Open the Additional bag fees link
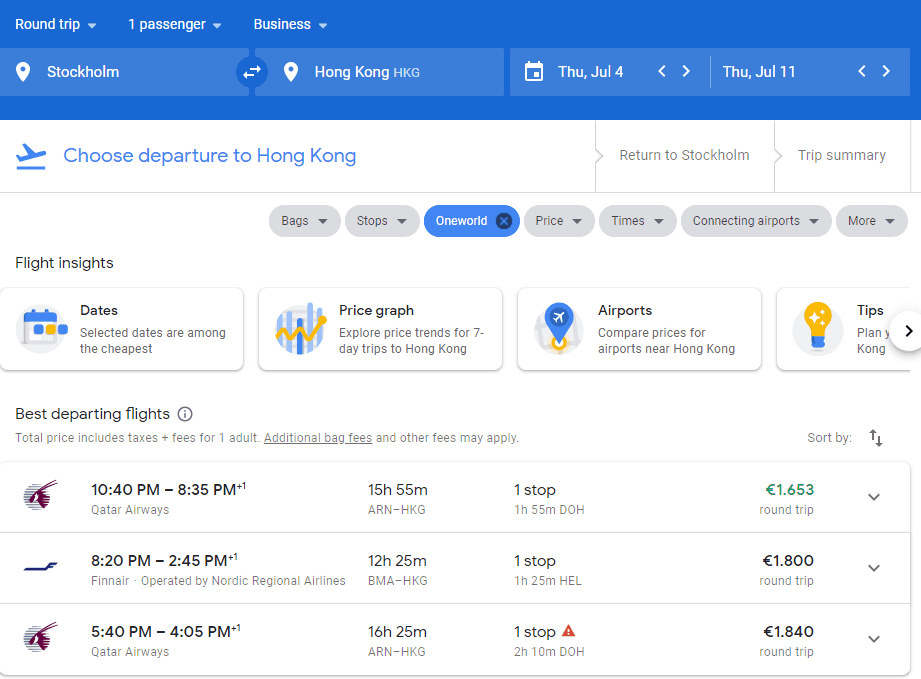 (318, 438)
